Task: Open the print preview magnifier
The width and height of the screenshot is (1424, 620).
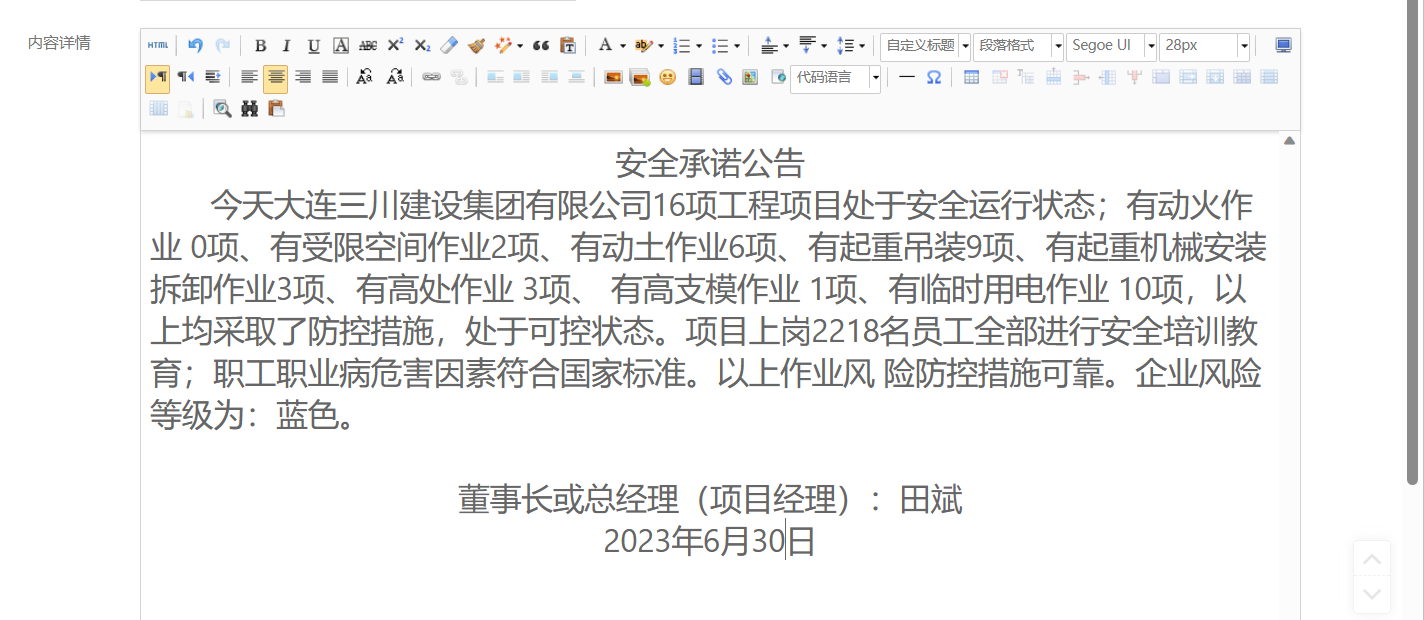Action: click(x=222, y=108)
